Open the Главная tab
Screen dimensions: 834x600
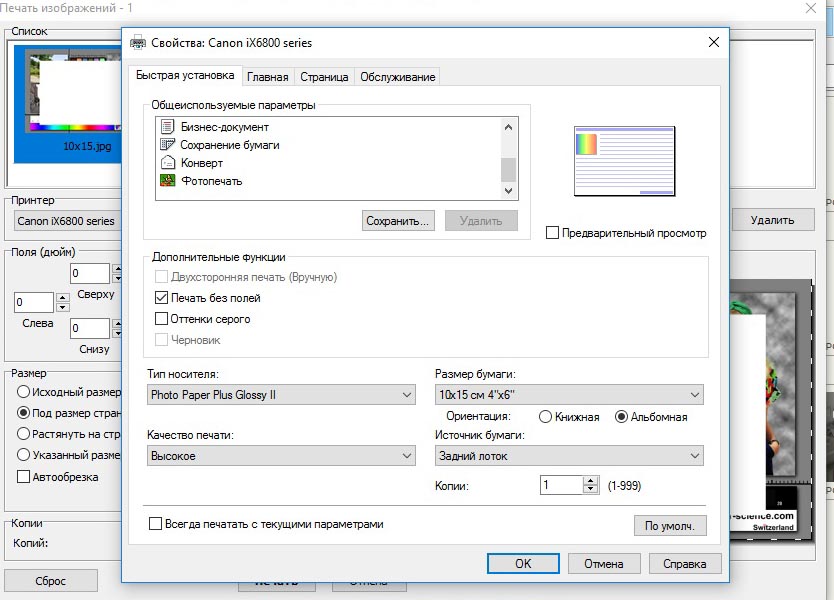268,77
